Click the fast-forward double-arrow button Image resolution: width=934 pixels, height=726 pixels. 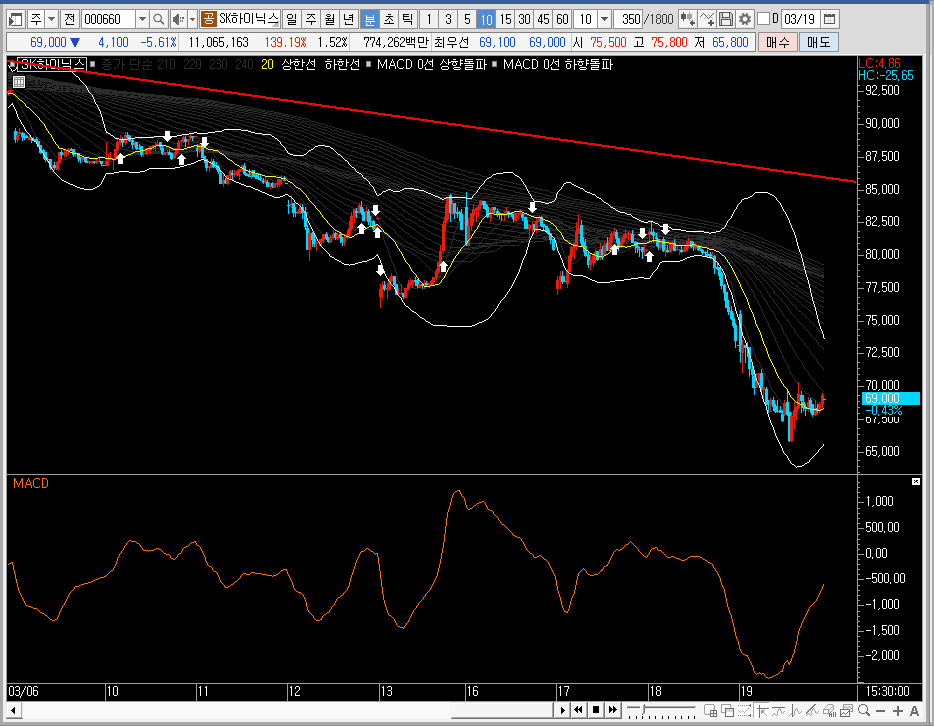[612, 710]
